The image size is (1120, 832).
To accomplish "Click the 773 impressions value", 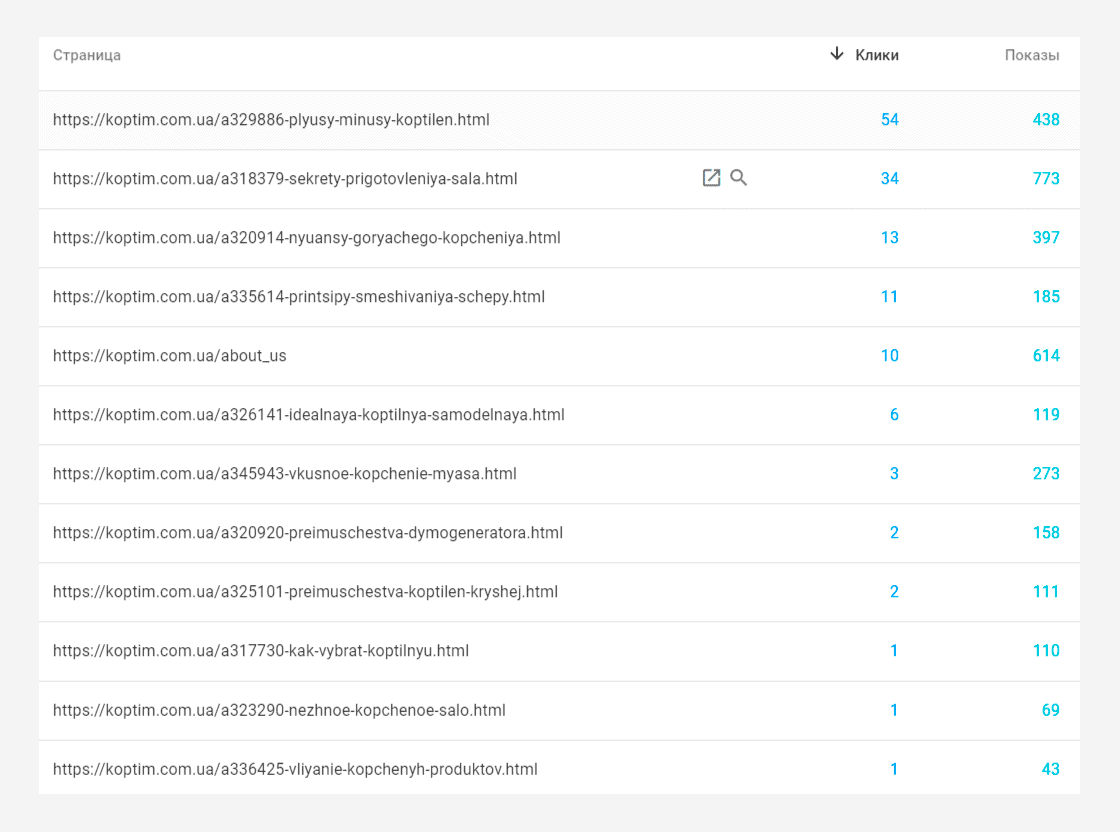I will tap(1046, 179).
